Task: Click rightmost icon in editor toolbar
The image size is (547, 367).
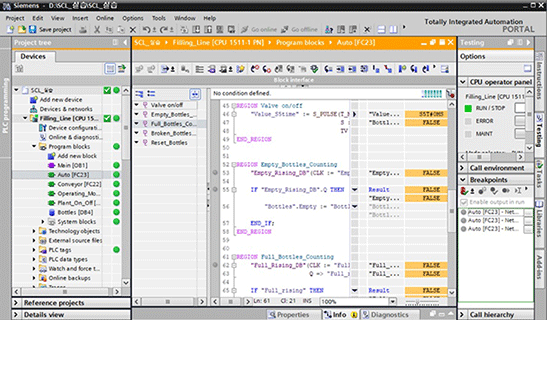Action: (445, 69)
